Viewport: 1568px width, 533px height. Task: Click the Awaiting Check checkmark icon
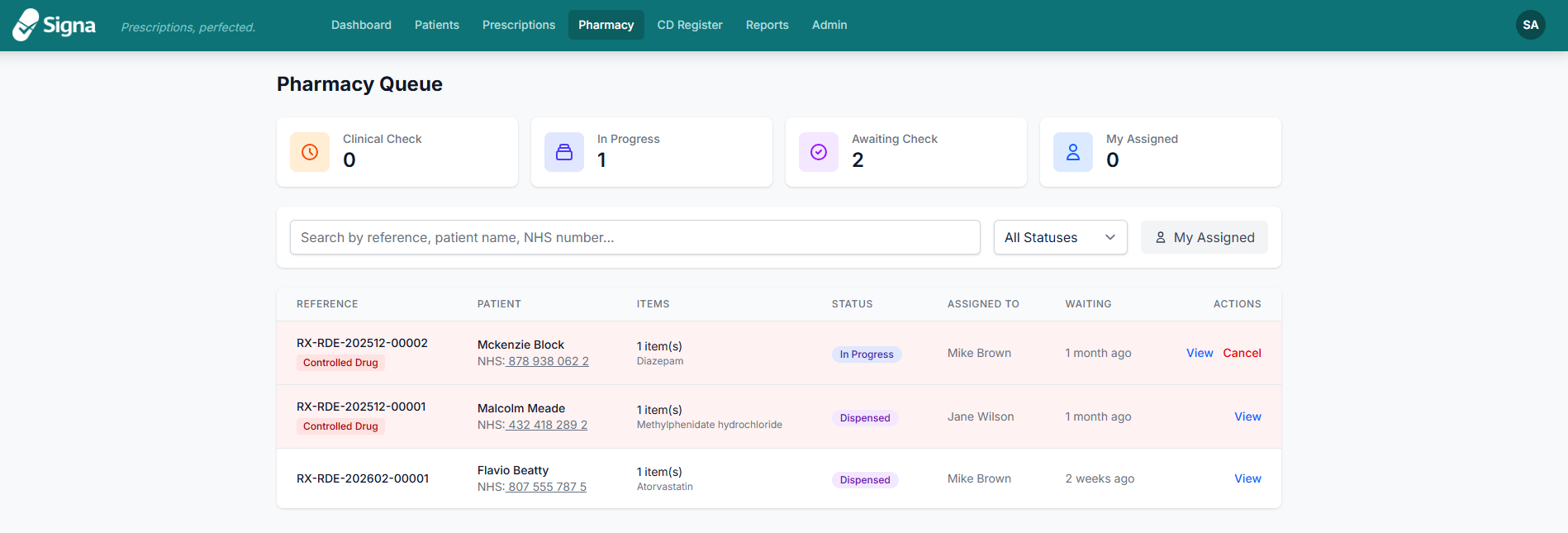[x=819, y=152]
